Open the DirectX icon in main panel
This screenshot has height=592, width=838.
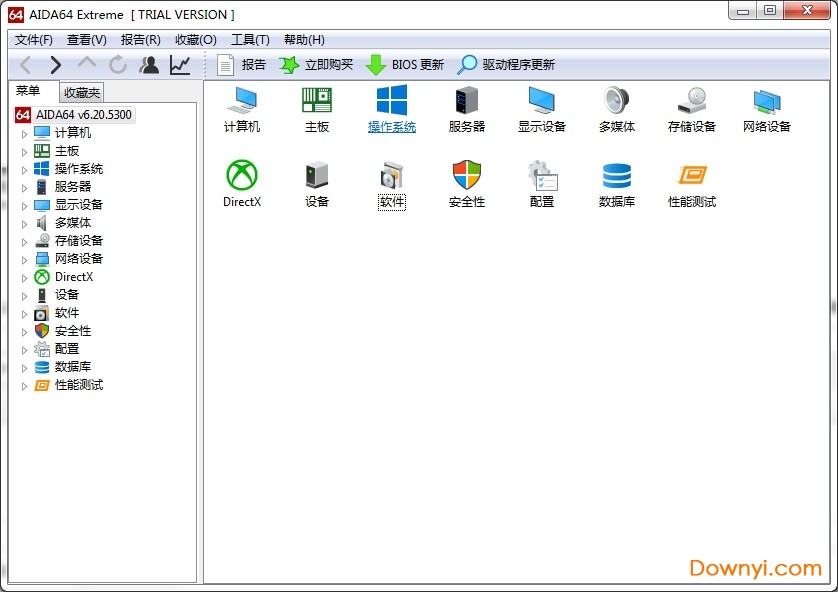(x=242, y=176)
